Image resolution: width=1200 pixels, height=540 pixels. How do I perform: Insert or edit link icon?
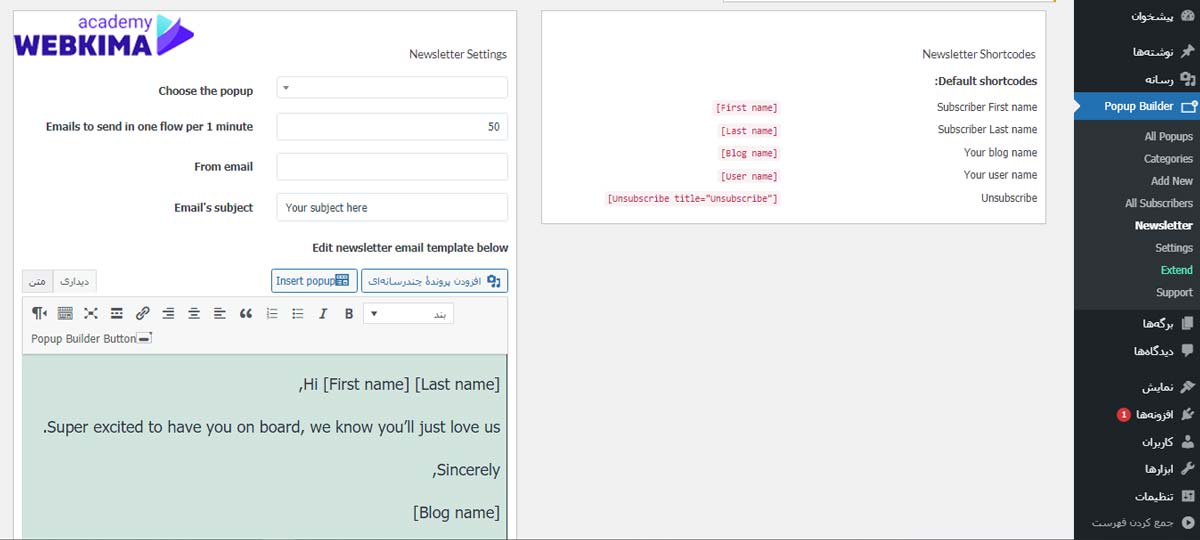pos(143,314)
